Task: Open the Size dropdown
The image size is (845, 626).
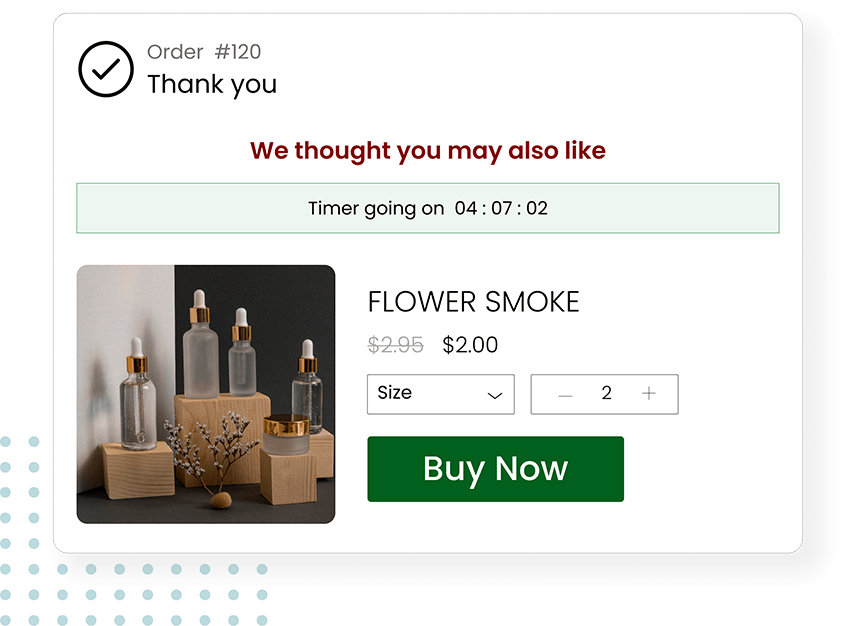Action: tap(441, 394)
